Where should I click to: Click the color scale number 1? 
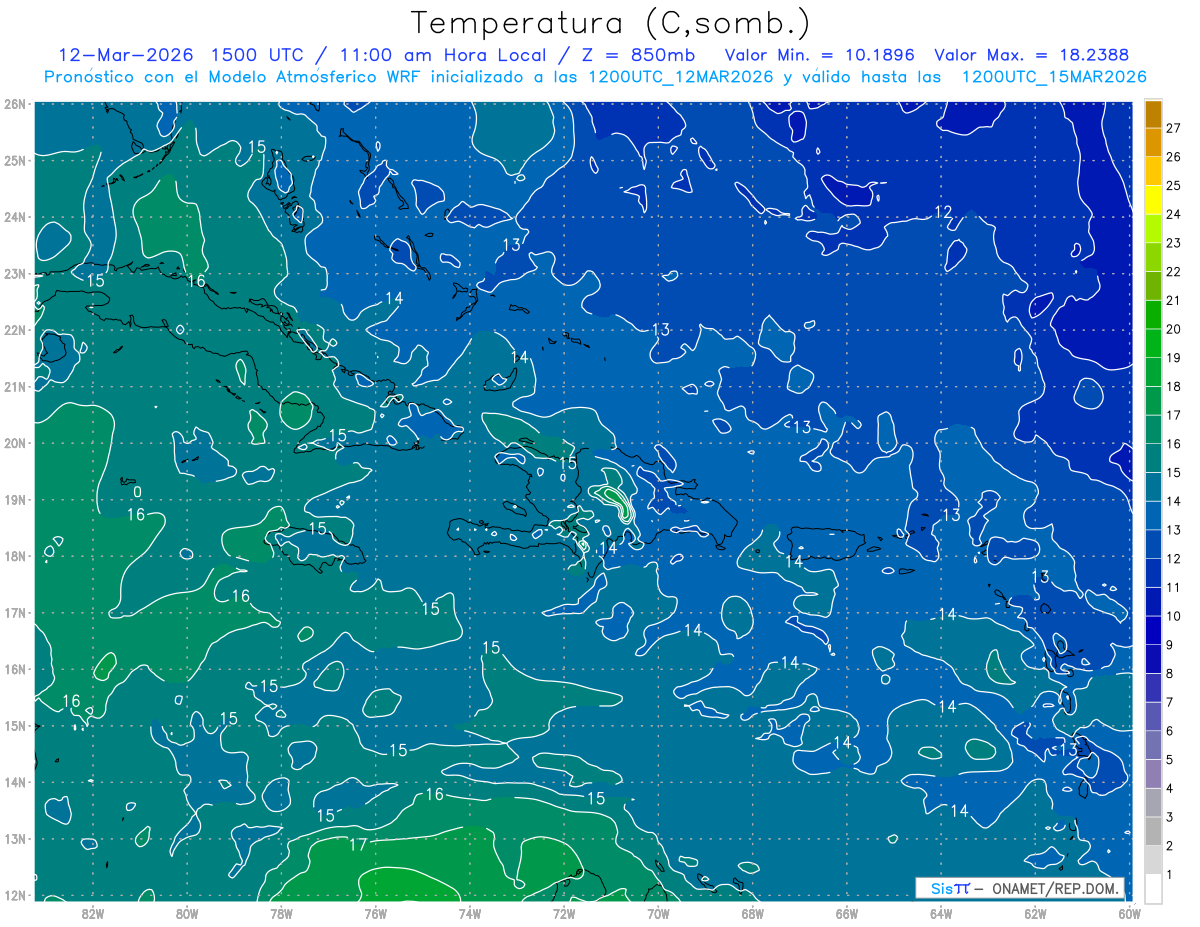click(x=1169, y=876)
